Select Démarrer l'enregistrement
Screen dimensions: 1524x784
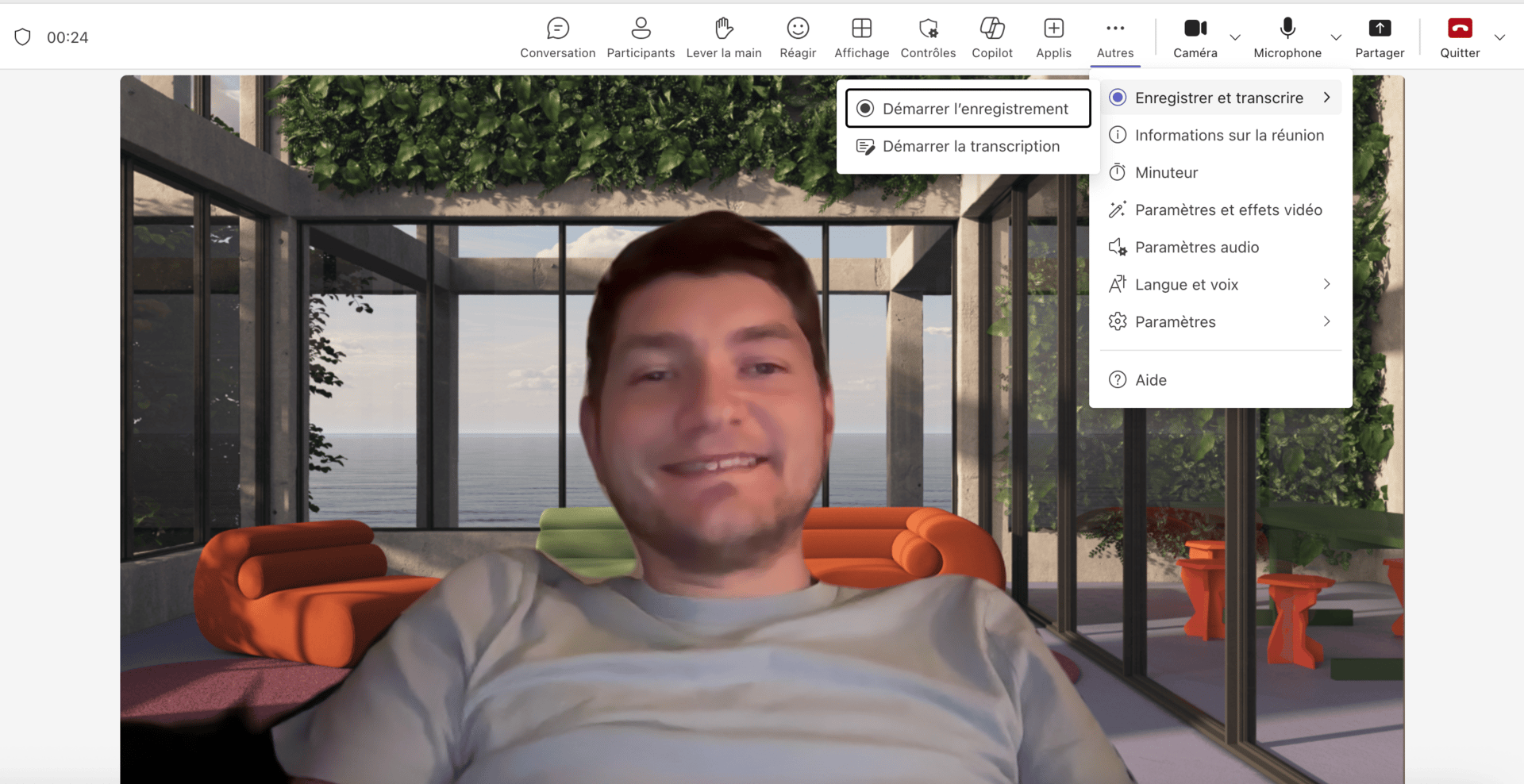tap(968, 109)
